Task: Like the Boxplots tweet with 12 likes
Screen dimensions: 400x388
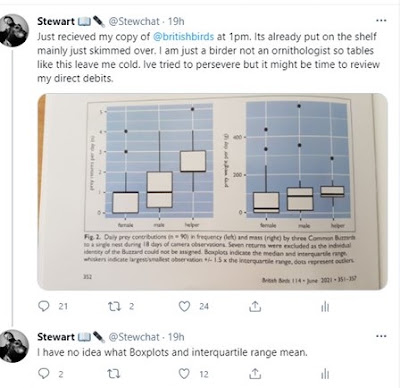Action: click(x=184, y=374)
